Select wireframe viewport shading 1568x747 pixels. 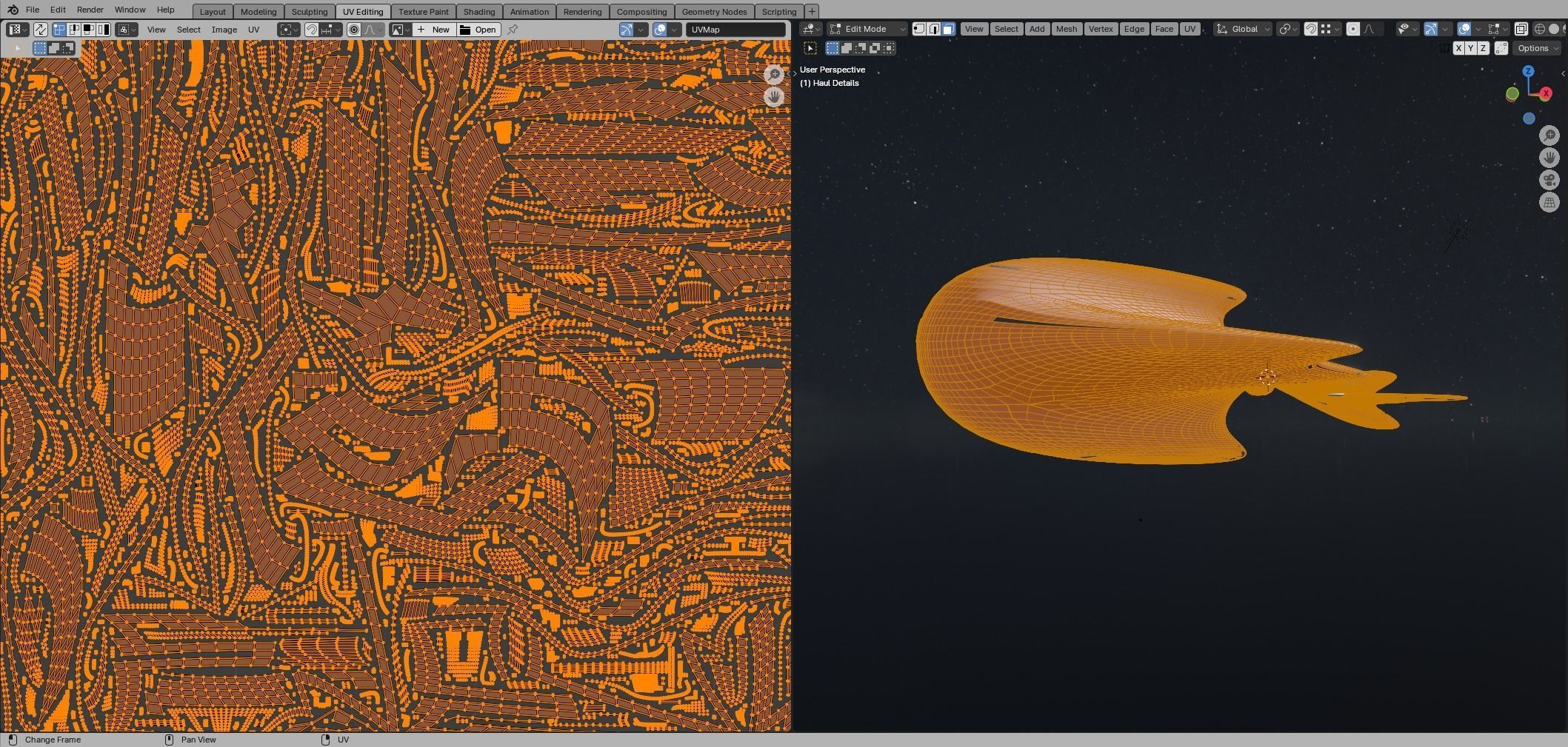(1539, 29)
